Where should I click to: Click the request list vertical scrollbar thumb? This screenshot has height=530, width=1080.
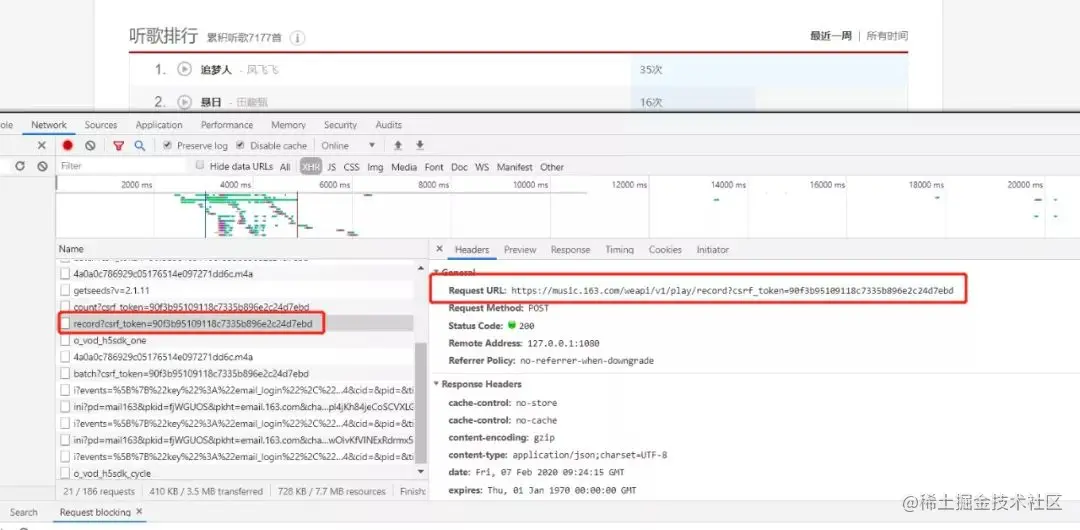coord(421,402)
